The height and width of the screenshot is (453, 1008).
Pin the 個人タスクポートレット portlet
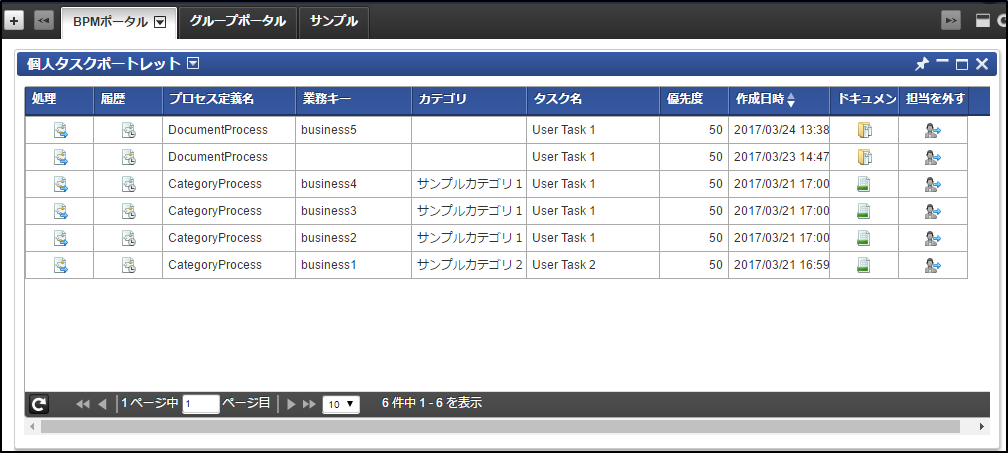[x=922, y=64]
